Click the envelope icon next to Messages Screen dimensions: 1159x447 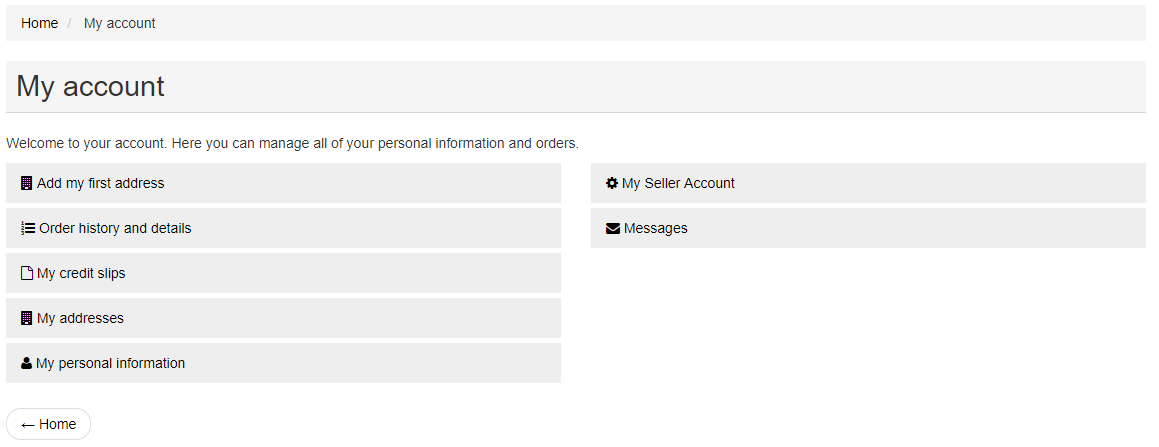613,228
